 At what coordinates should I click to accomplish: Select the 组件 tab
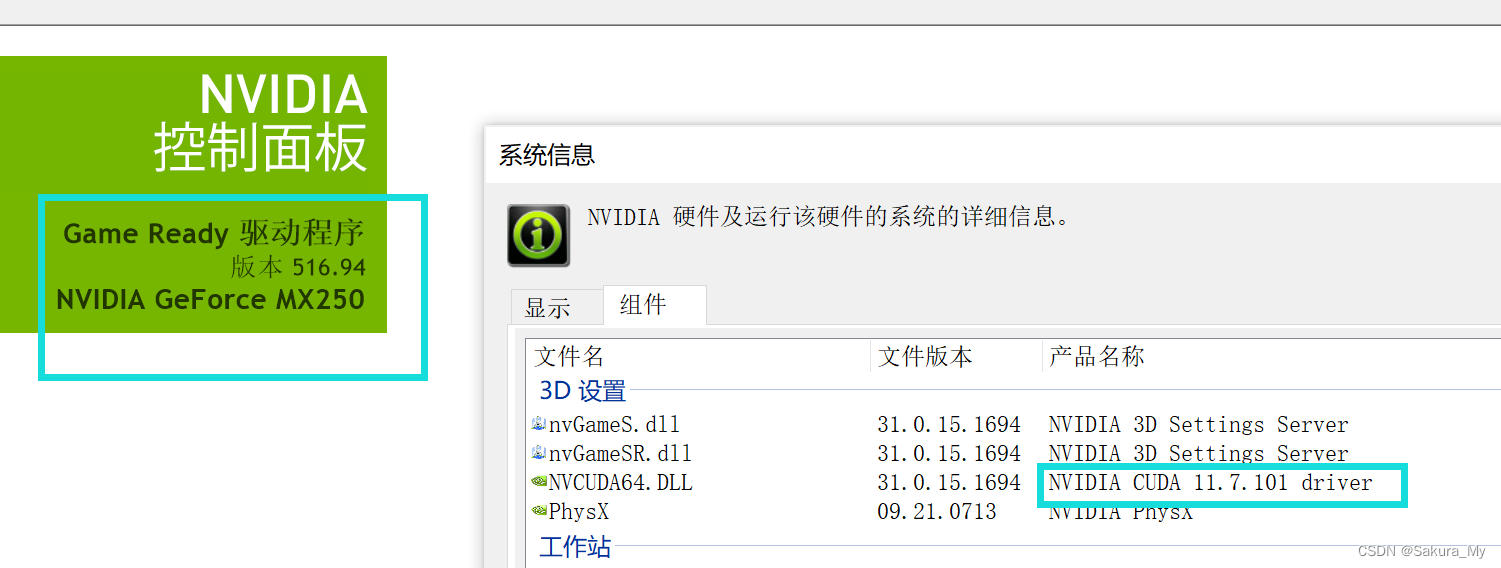[654, 305]
